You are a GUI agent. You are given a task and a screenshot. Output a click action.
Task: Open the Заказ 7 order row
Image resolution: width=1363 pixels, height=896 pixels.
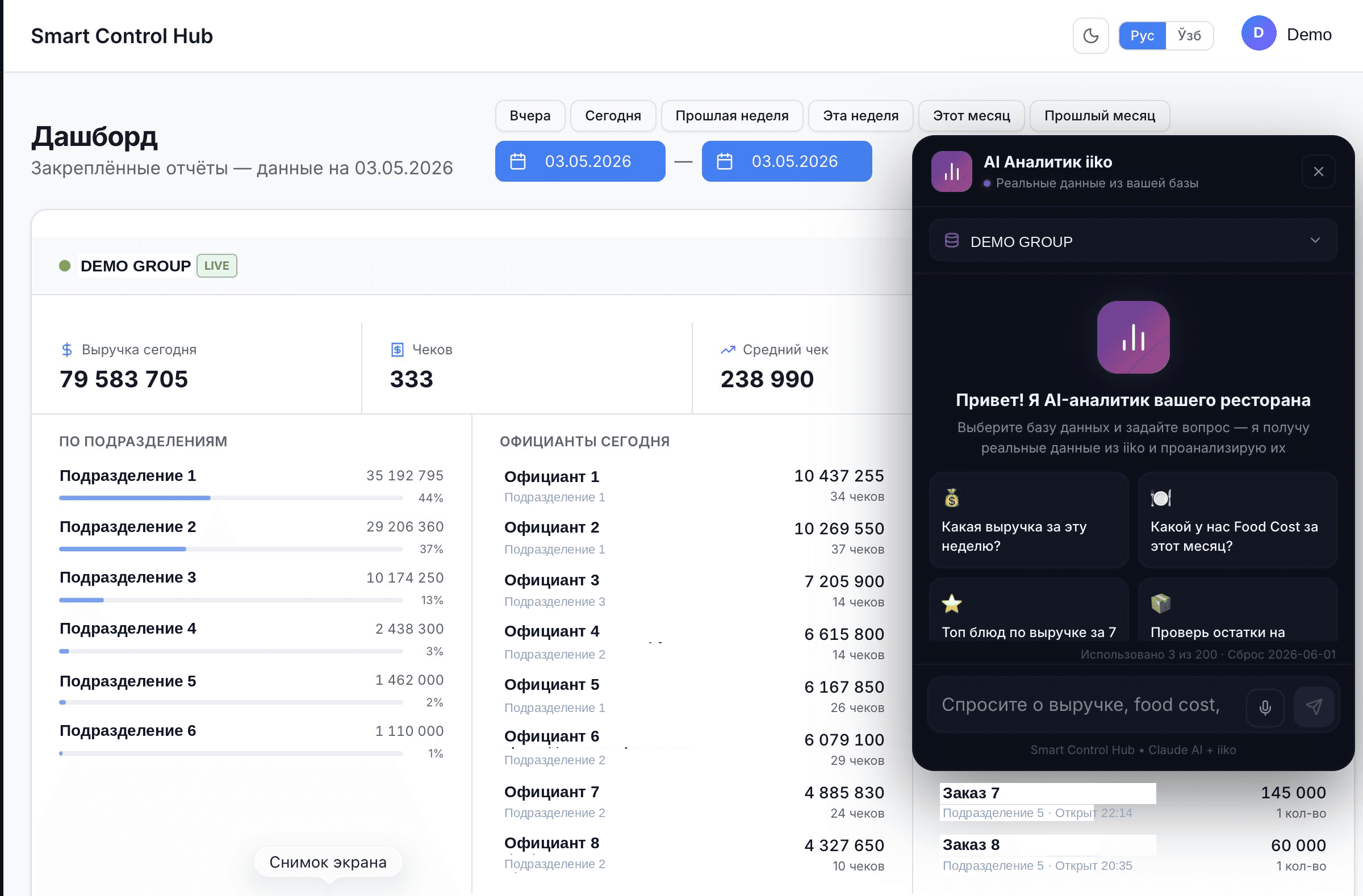click(1134, 802)
